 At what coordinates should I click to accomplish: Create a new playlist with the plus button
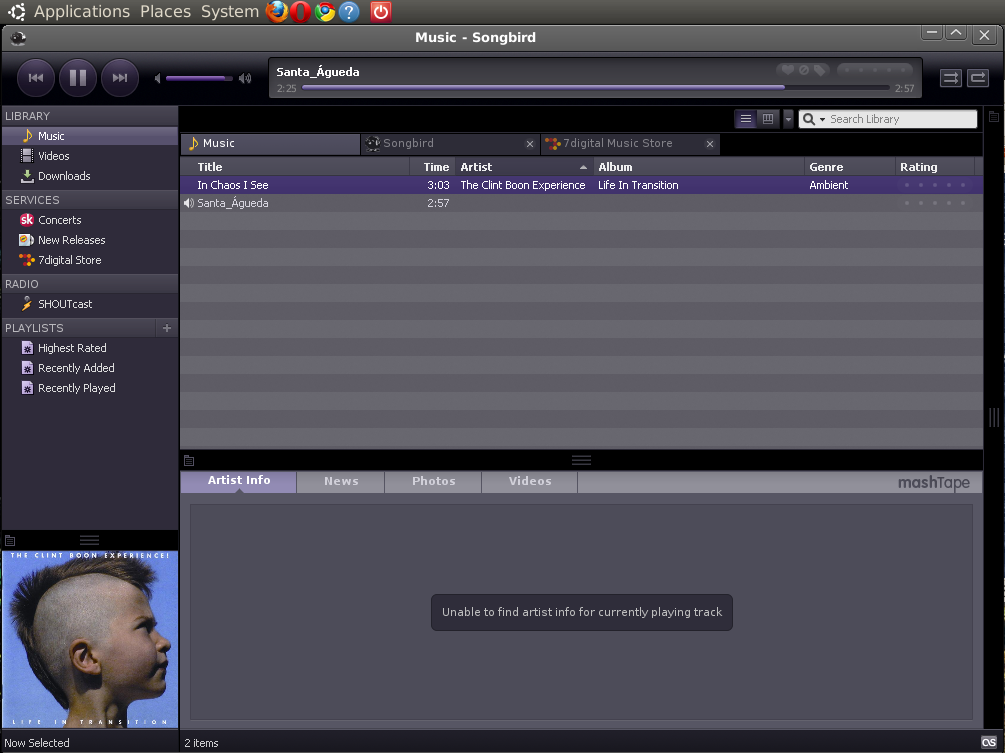[x=166, y=328]
